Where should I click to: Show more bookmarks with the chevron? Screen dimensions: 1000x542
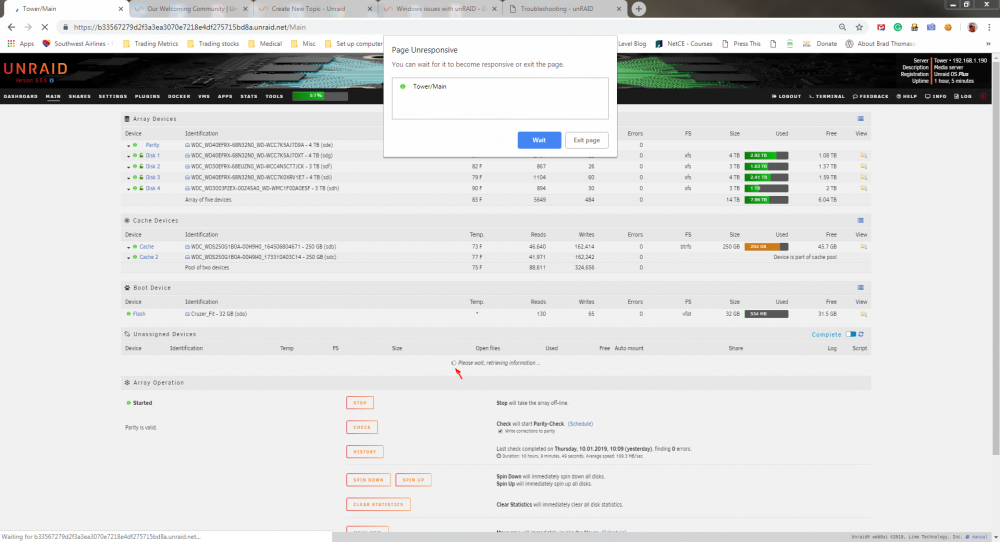click(x=988, y=43)
